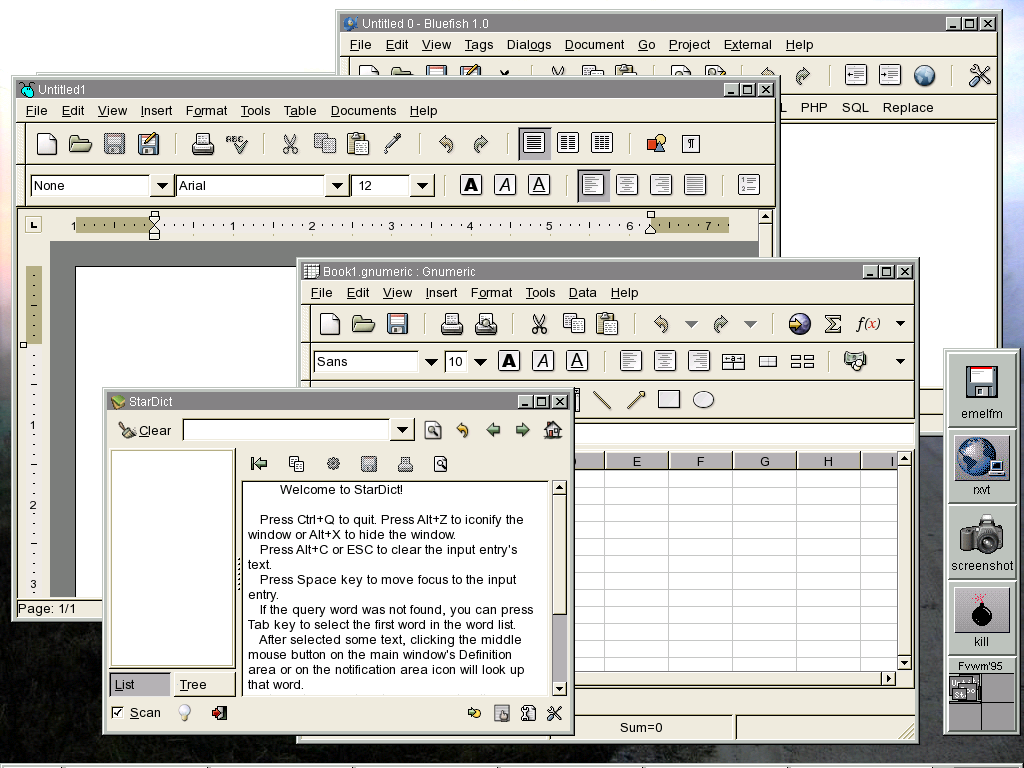Click the StarDict quit door icon

pyautogui.click(x=219, y=712)
